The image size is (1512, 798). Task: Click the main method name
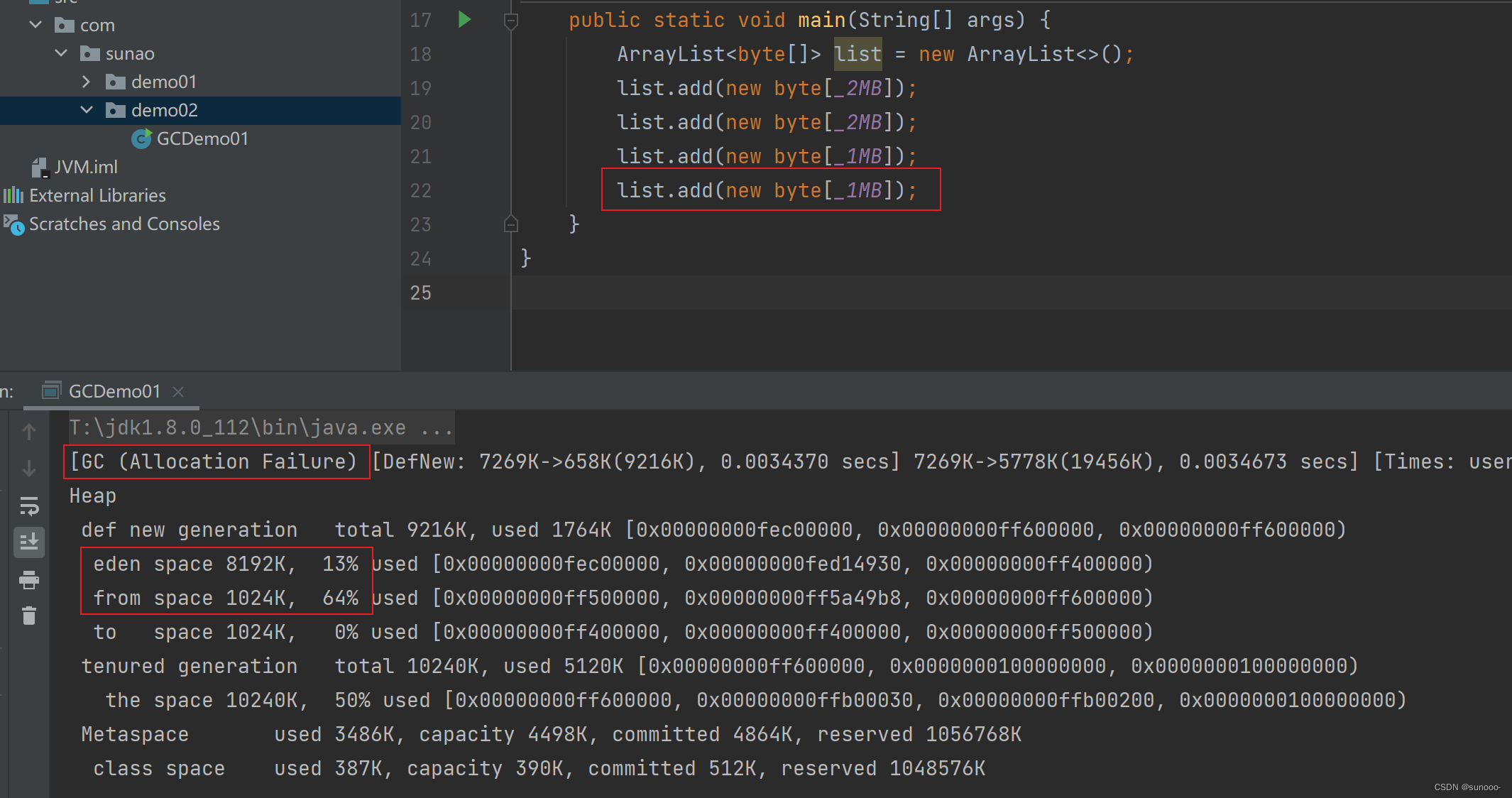coord(821,20)
